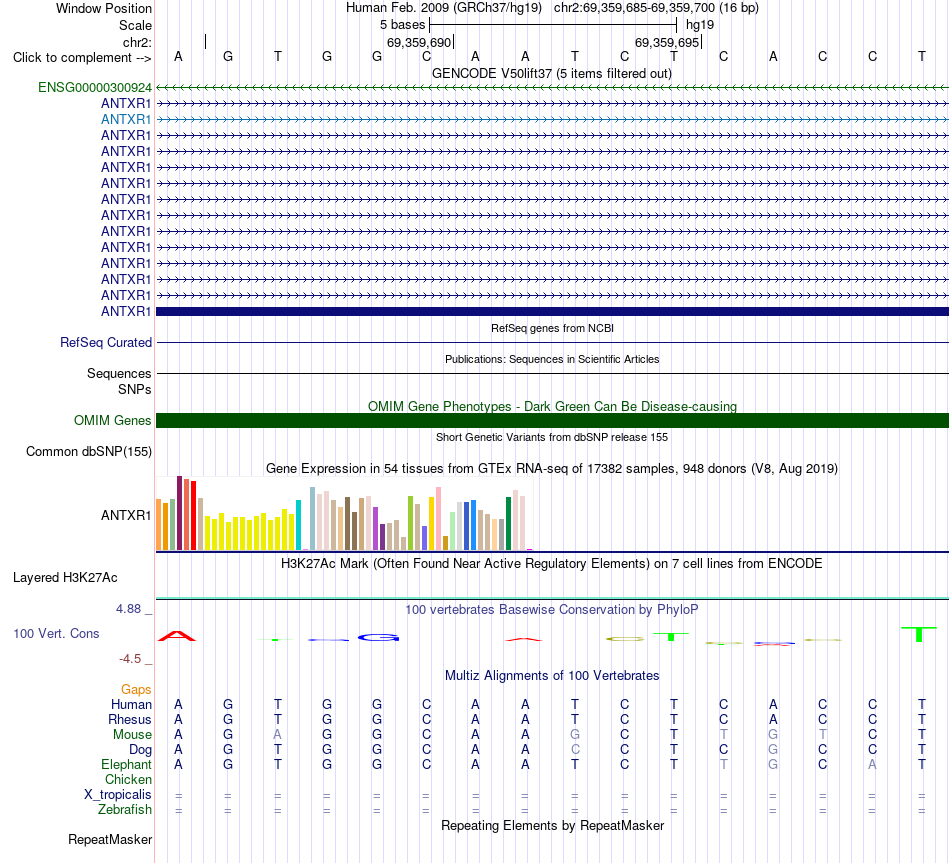The image size is (950, 863).
Task: Click the dark green OMIM gene bar
Action: click(552, 421)
